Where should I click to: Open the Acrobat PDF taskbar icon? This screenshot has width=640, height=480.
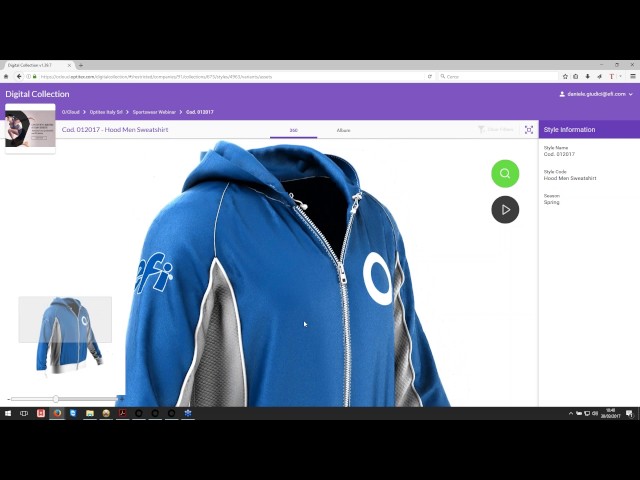tap(122, 413)
